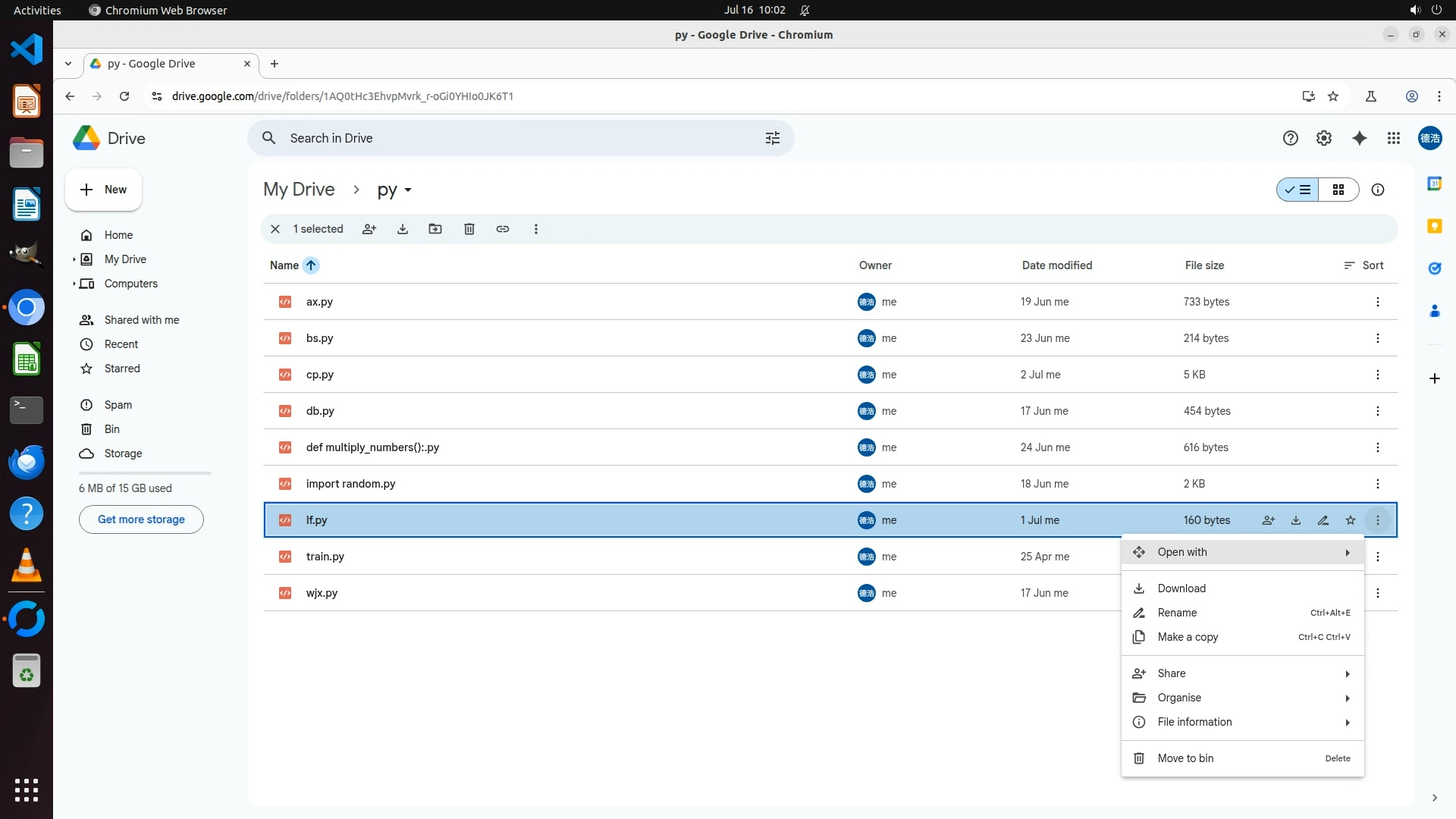
Task: Click the move-to-folder icon in selection toolbar
Action: 435,229
